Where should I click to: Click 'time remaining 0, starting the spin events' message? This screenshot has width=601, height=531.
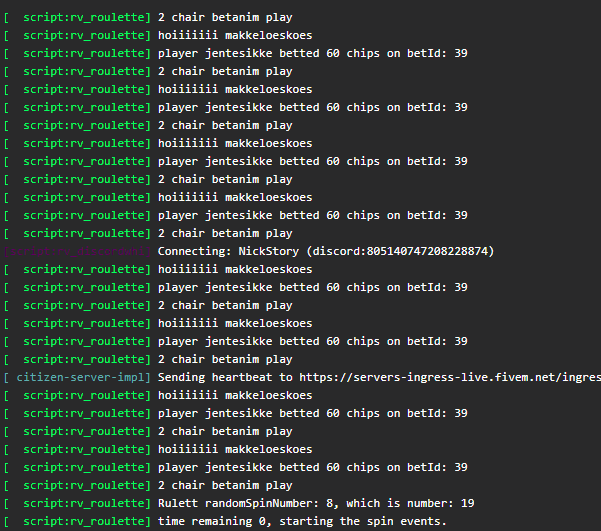click(302, 521)
